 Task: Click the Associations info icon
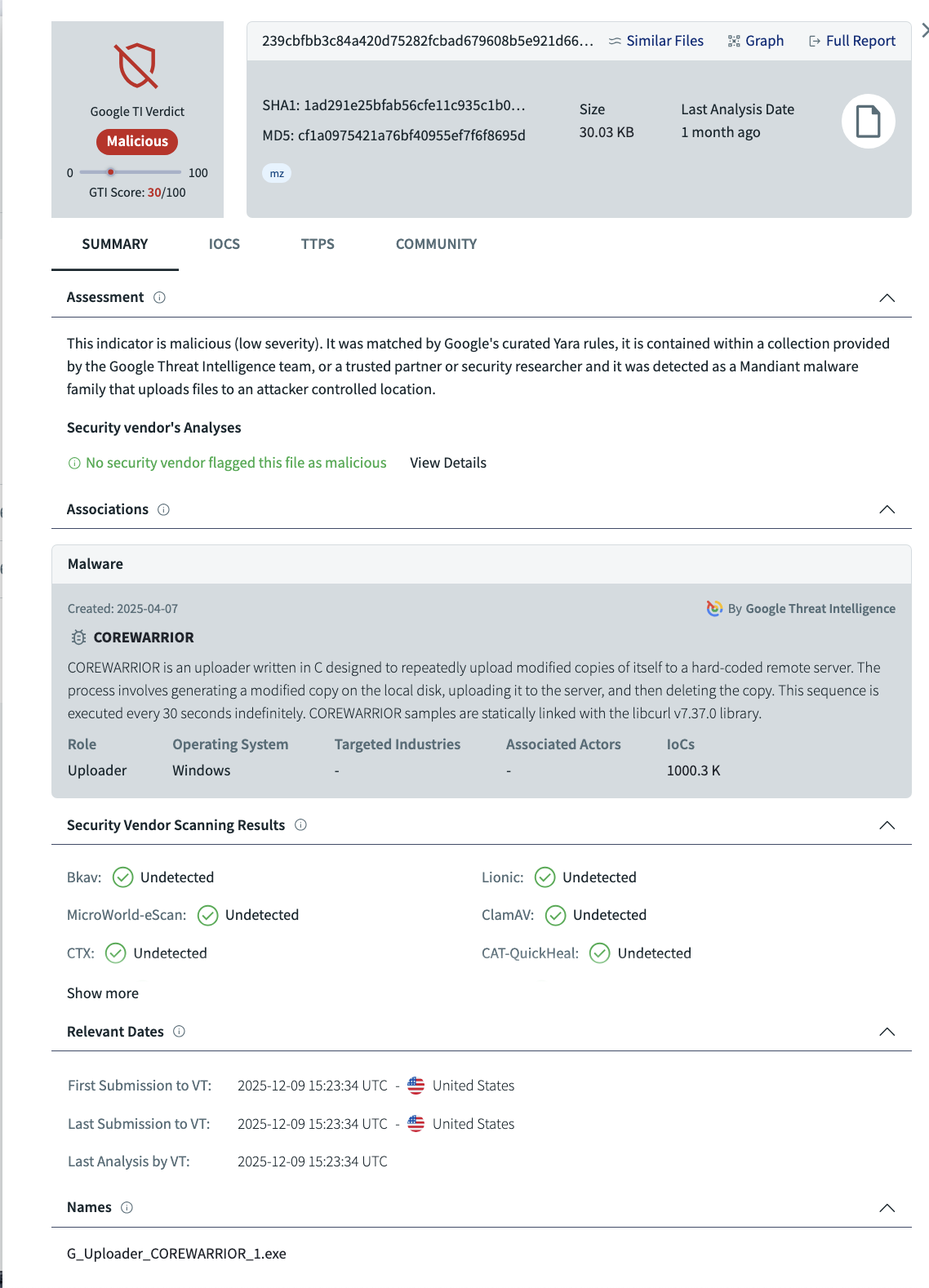pyautogui.click(x=163, y=509)
